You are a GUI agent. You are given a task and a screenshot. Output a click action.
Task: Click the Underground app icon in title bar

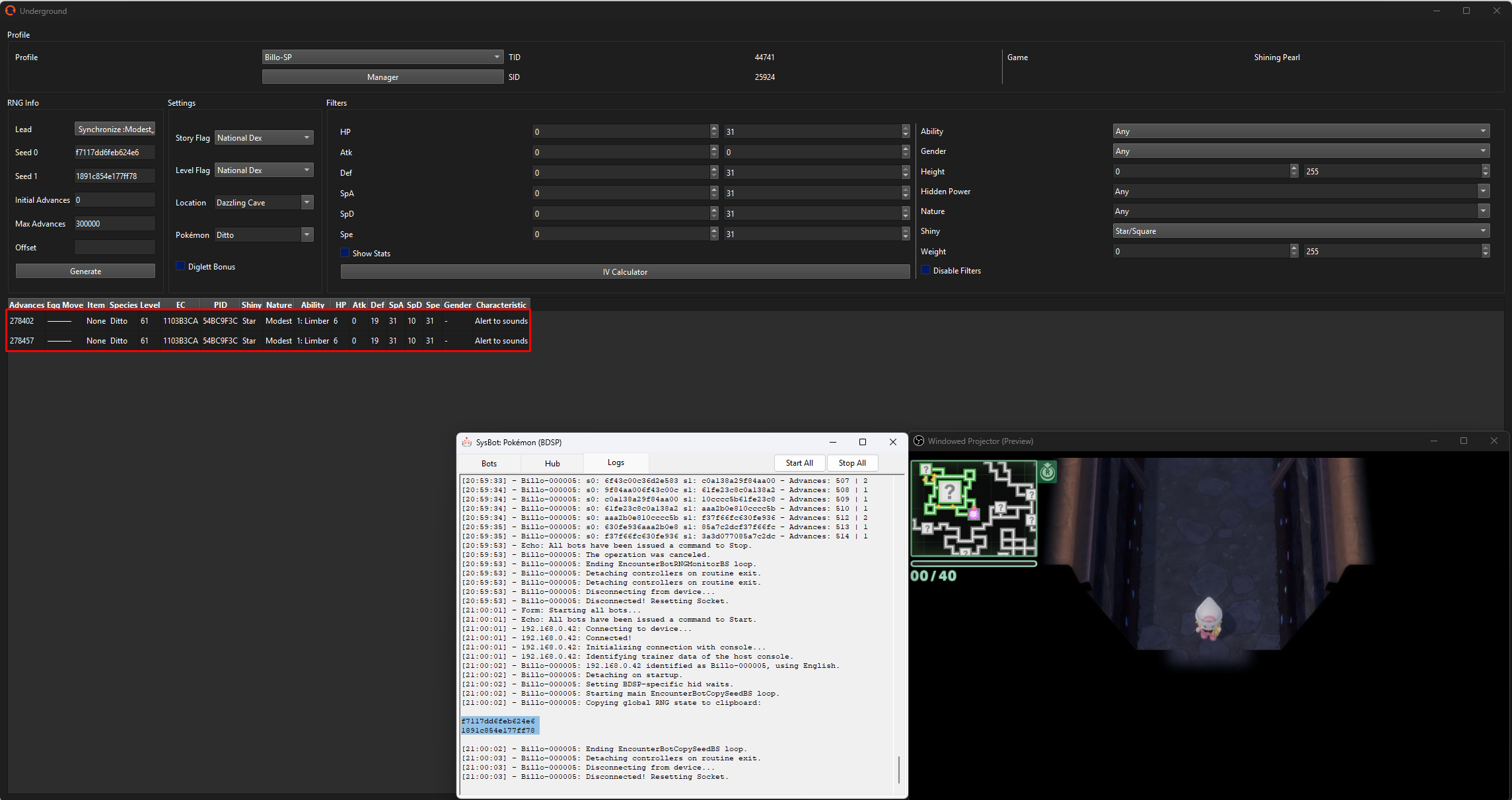click(x=10, y=11)
